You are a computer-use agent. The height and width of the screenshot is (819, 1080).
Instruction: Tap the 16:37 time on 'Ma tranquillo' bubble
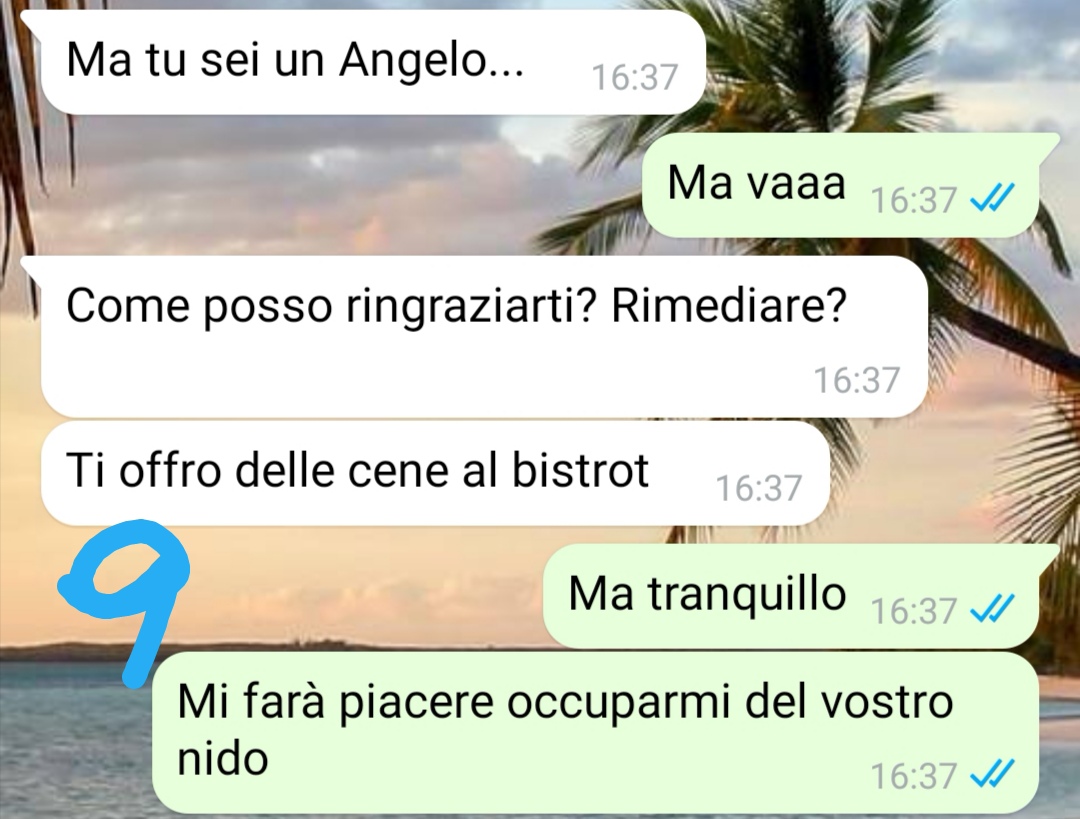click(x=913, y=610)
